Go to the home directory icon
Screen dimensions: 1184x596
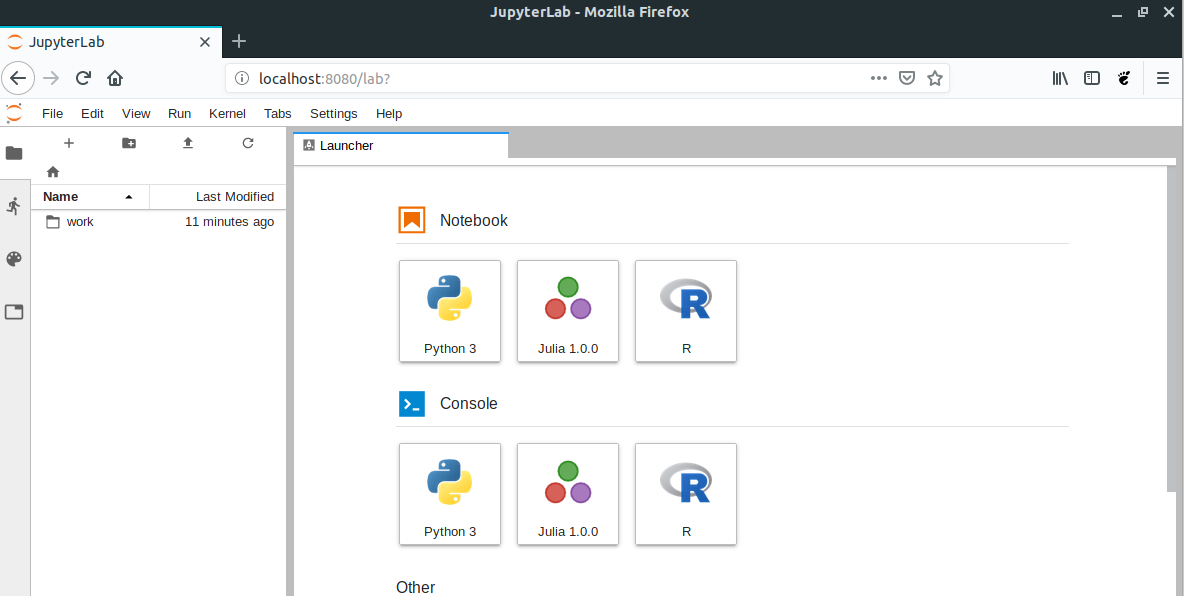coord(53,171)
